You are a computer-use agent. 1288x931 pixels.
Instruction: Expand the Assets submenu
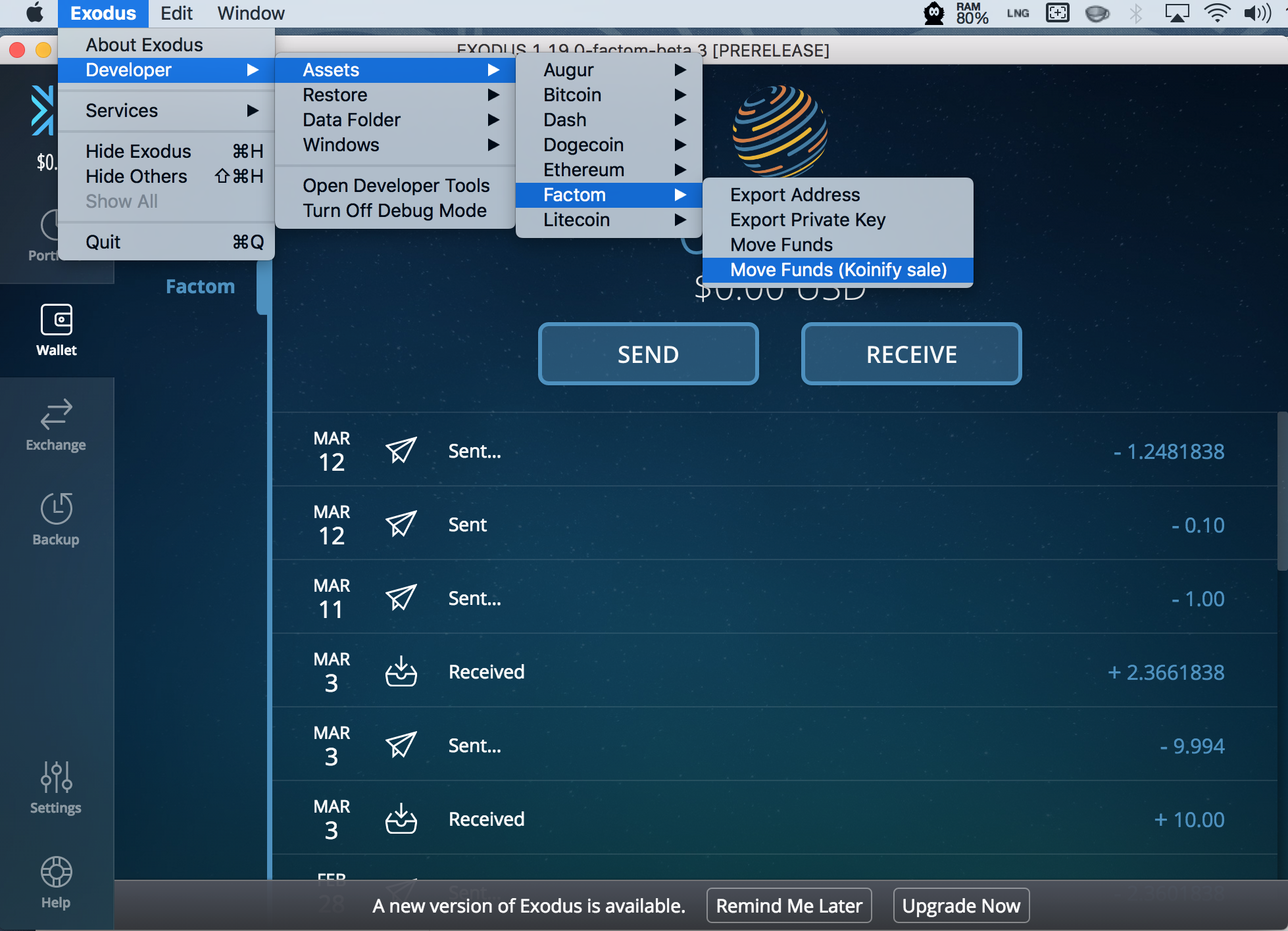(395, 70)
